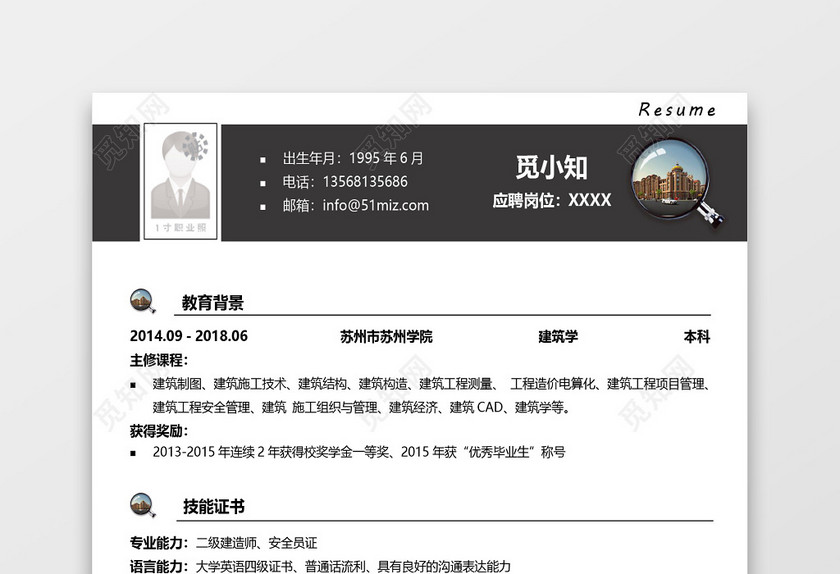
Task: Select the school name 苏州市苏州学院
Action: pyautogui.click(x=386, y=337)
